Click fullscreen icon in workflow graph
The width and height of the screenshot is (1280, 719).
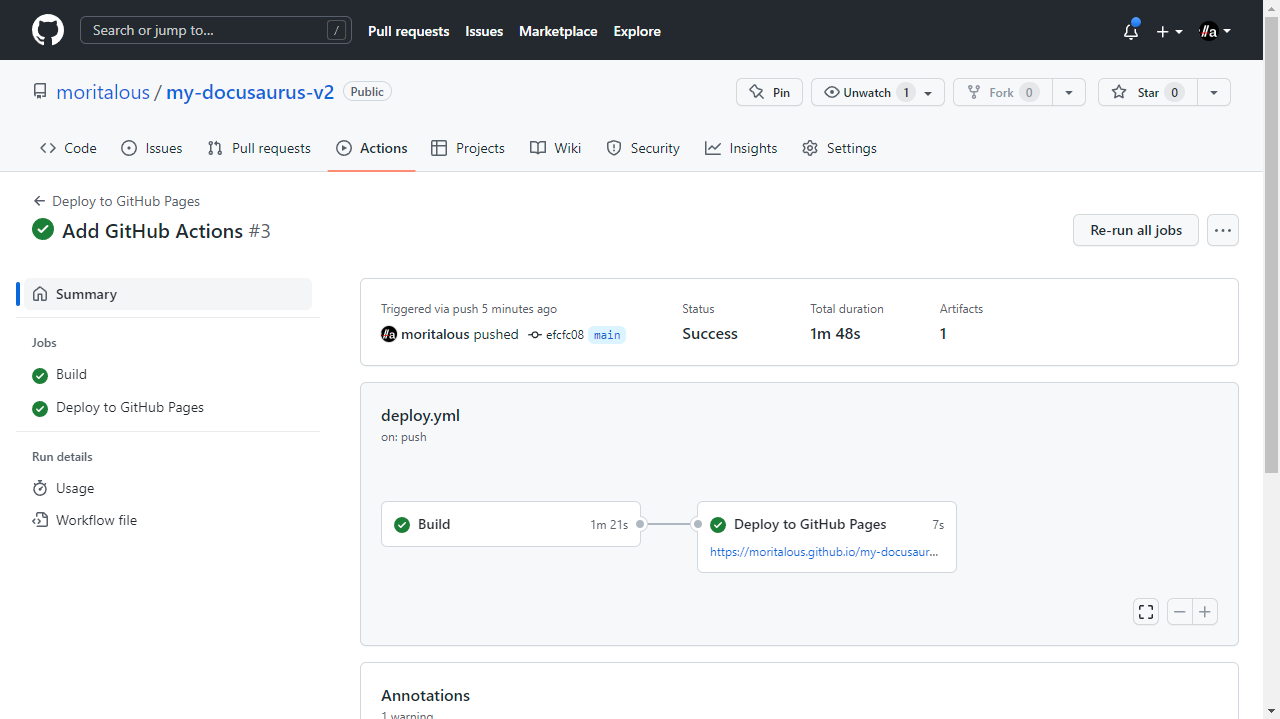[x=1146, y=612]
